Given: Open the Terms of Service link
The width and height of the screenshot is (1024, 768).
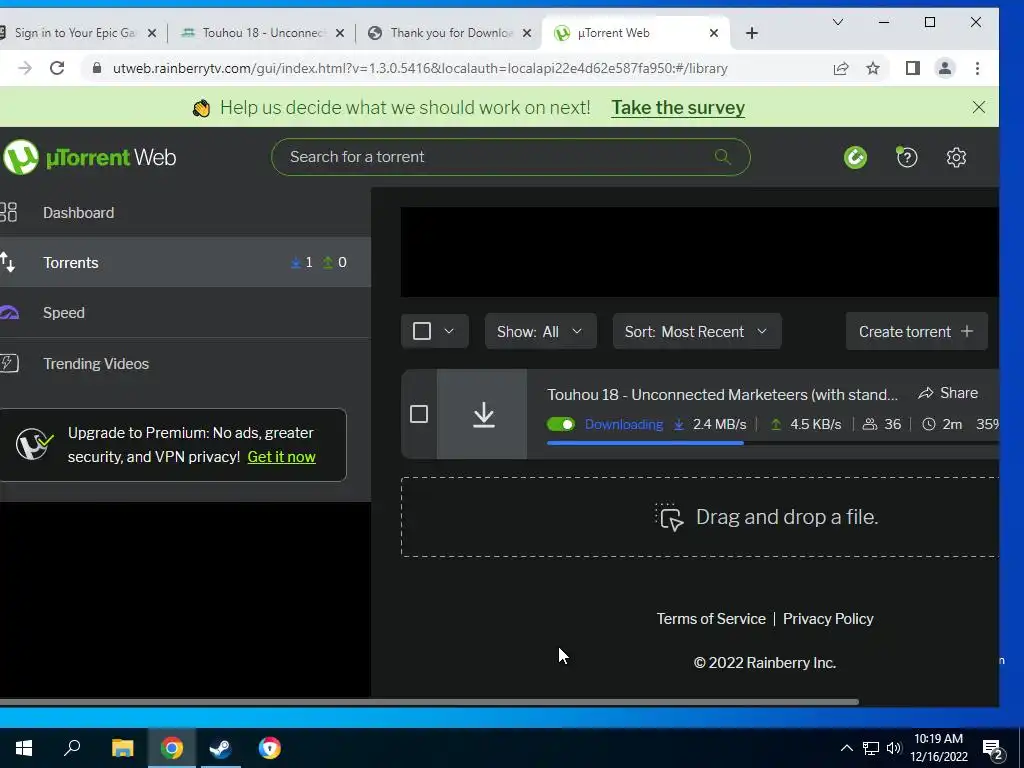Looking at the screenshot, I should coord(711,618).
